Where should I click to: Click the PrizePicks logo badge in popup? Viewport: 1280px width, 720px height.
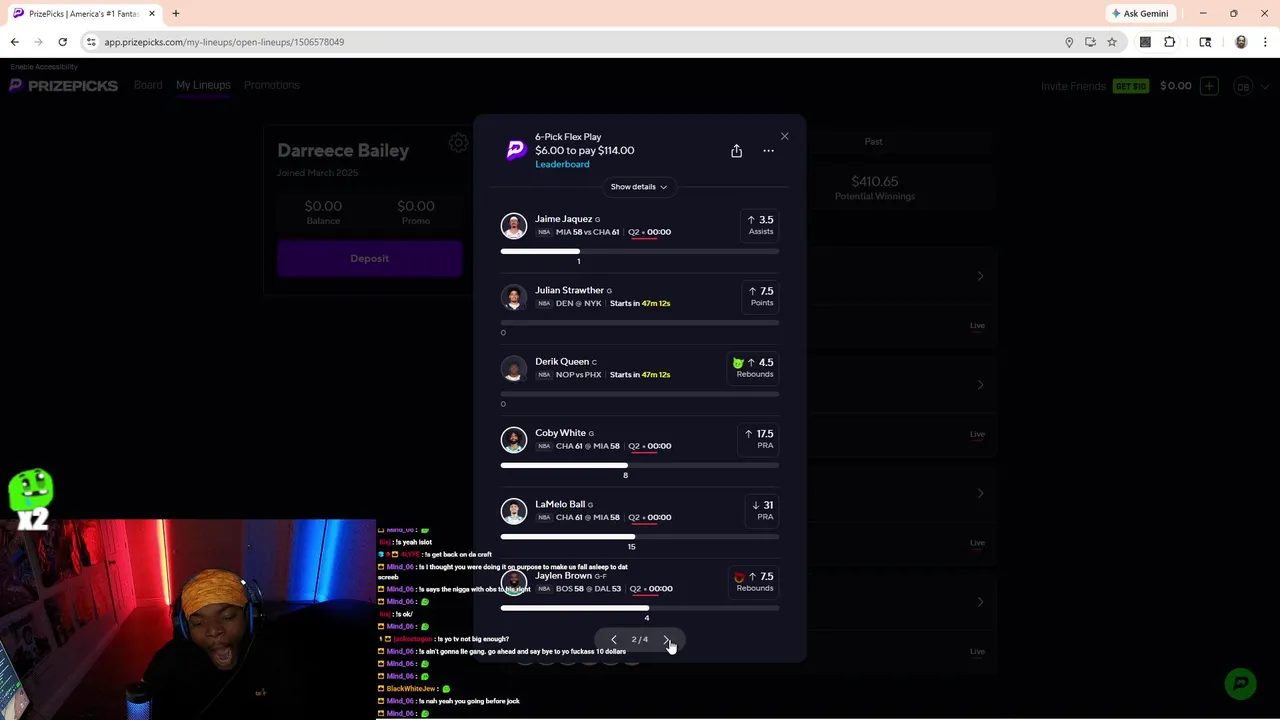(516, 150)
